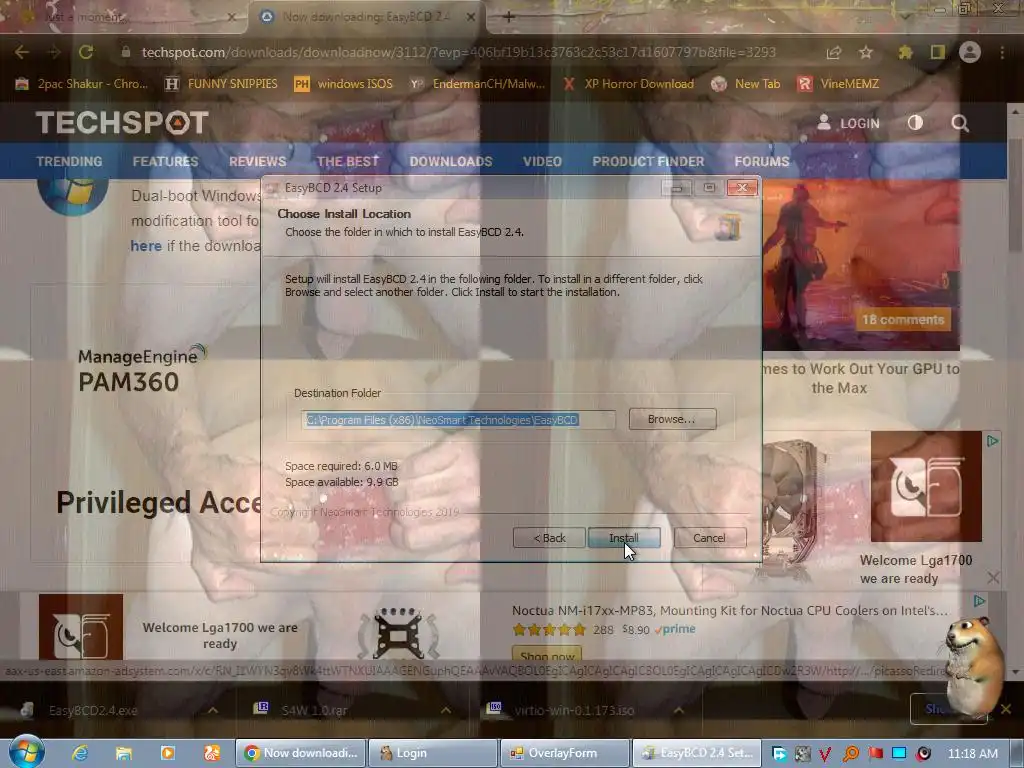Image resolution: width=1024 pixels, height=768 pixels.
Task: Click the address bar URL
Action: point(458,52)
